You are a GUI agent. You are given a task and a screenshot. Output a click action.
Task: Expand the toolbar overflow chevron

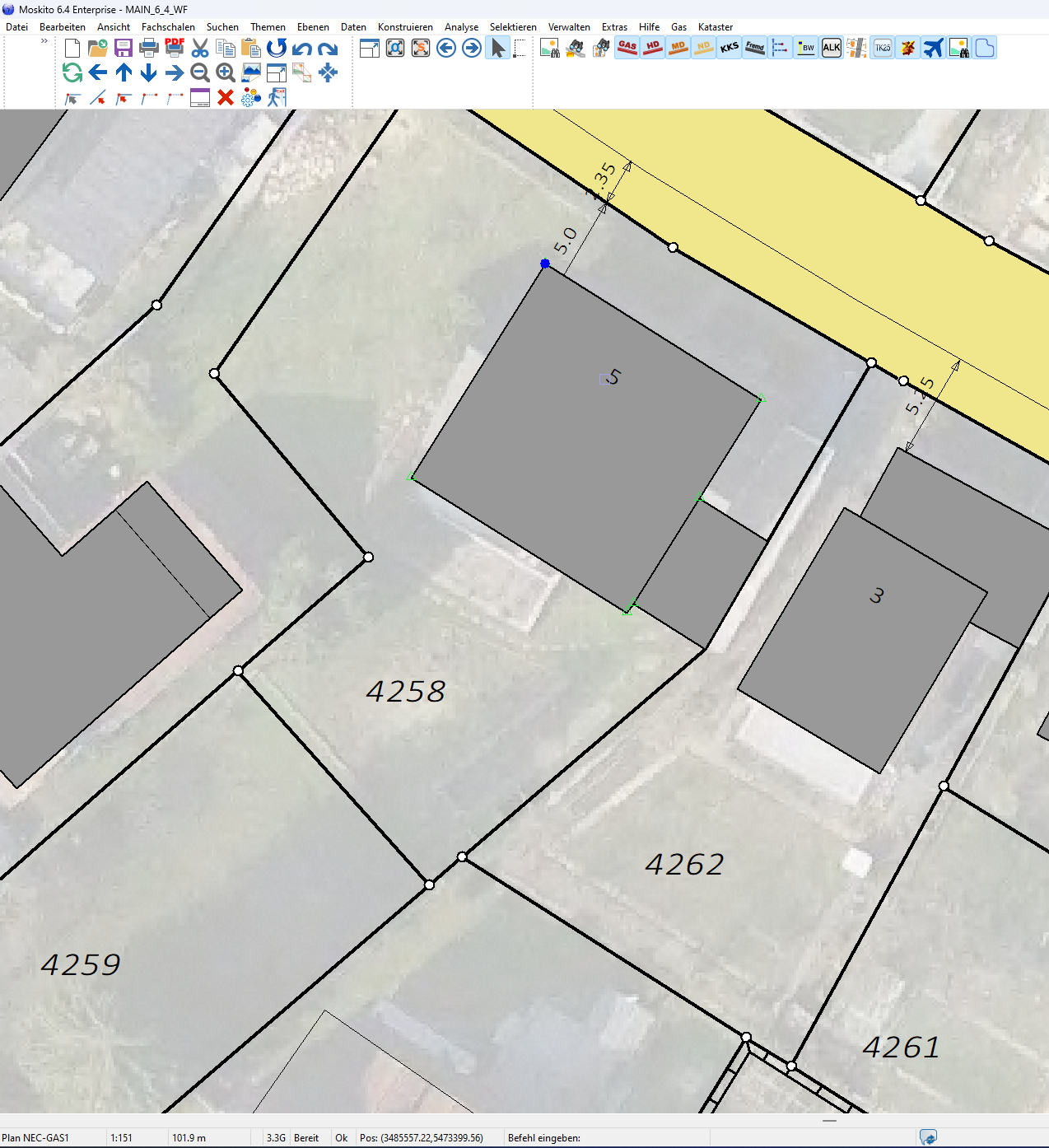coord(44,41)
